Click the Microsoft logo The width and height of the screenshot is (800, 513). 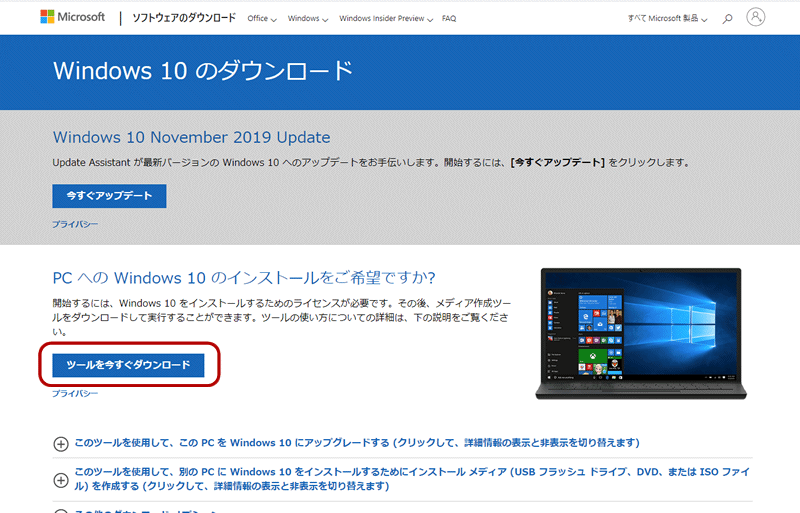(72, 17)
